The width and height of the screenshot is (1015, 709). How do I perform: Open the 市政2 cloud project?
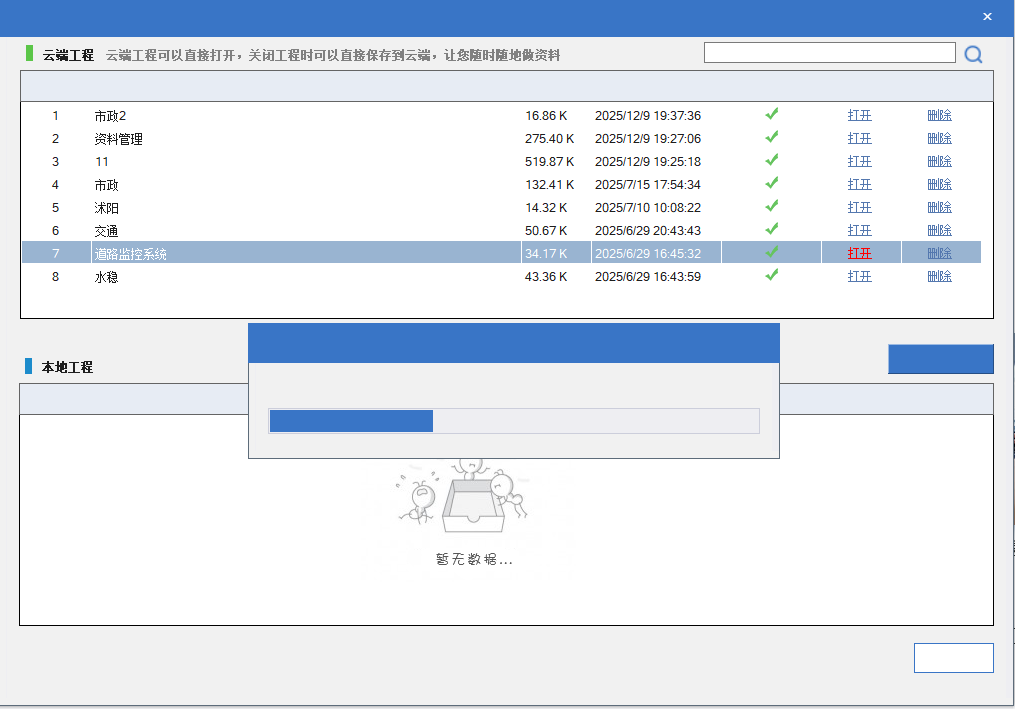(x=859, y=115)
